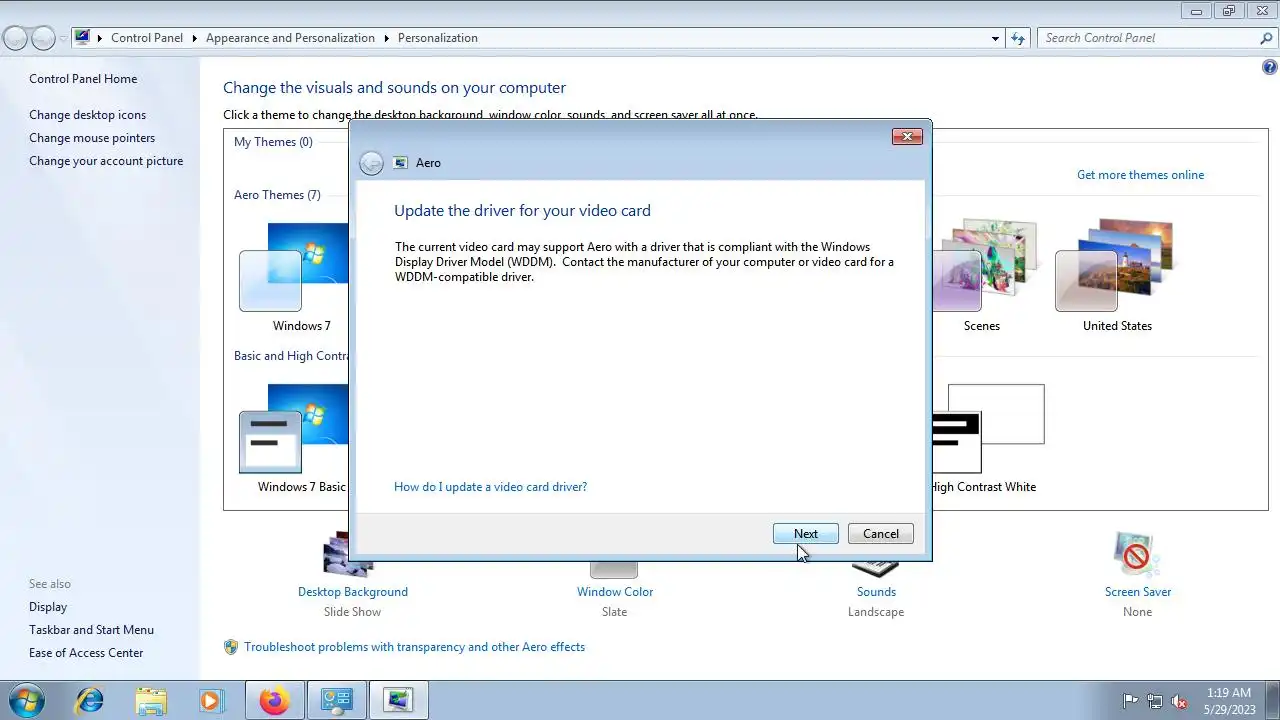Select the Windows 7 Basic theme
1280x720 pixels.
294,439
